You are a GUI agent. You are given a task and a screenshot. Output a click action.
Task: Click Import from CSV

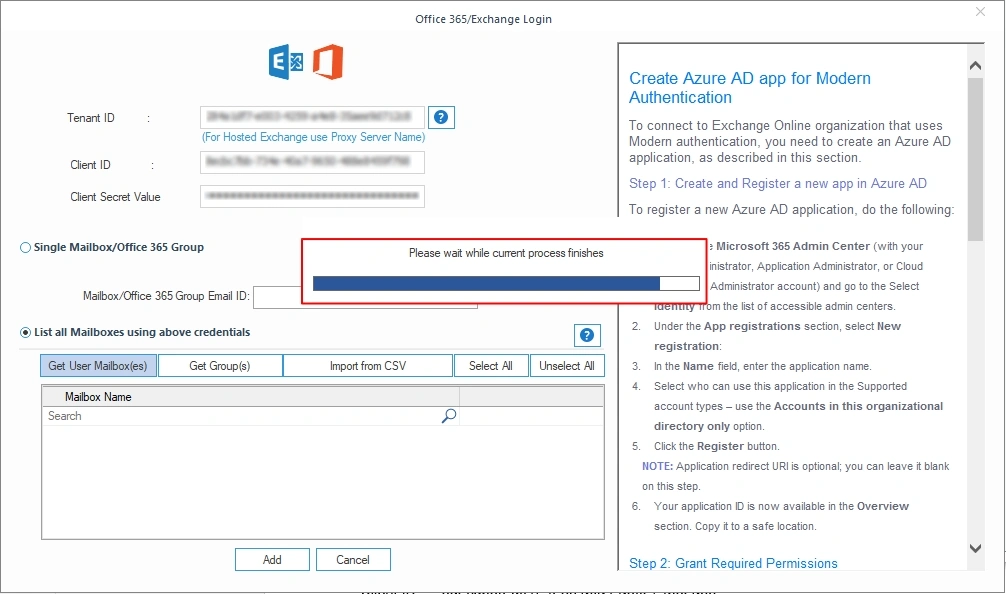pyautogui.click(x=367, y=365)
